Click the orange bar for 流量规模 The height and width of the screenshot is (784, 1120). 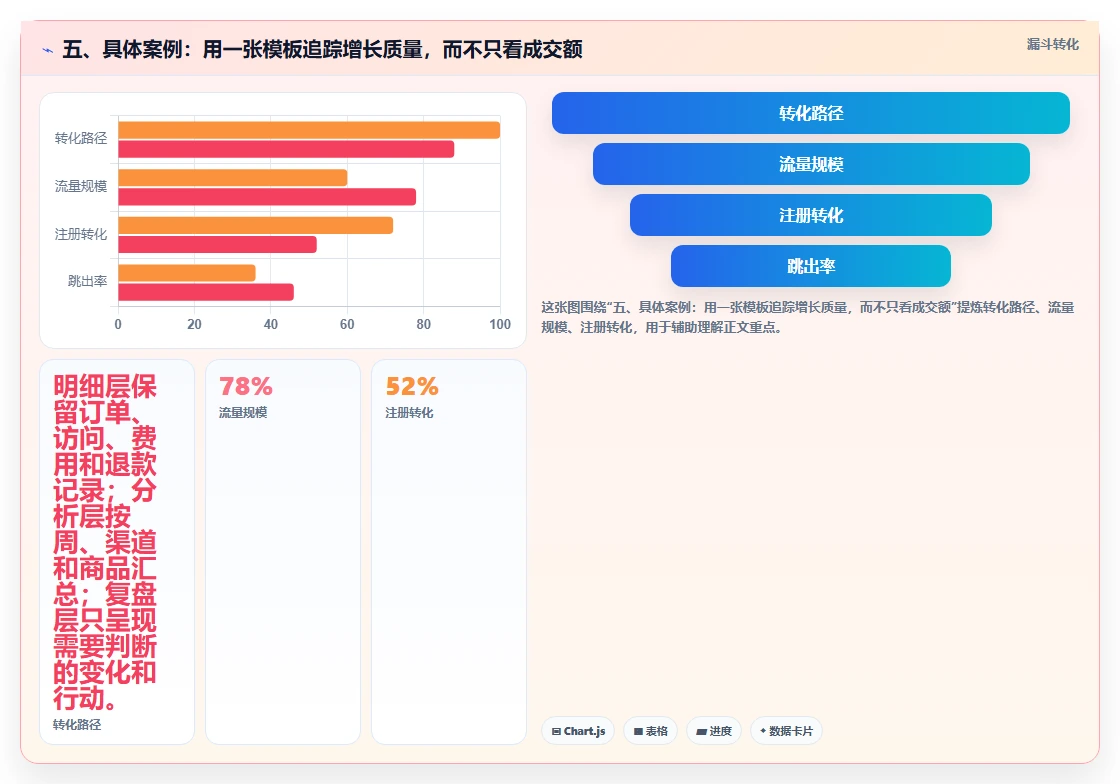point(233,178)
